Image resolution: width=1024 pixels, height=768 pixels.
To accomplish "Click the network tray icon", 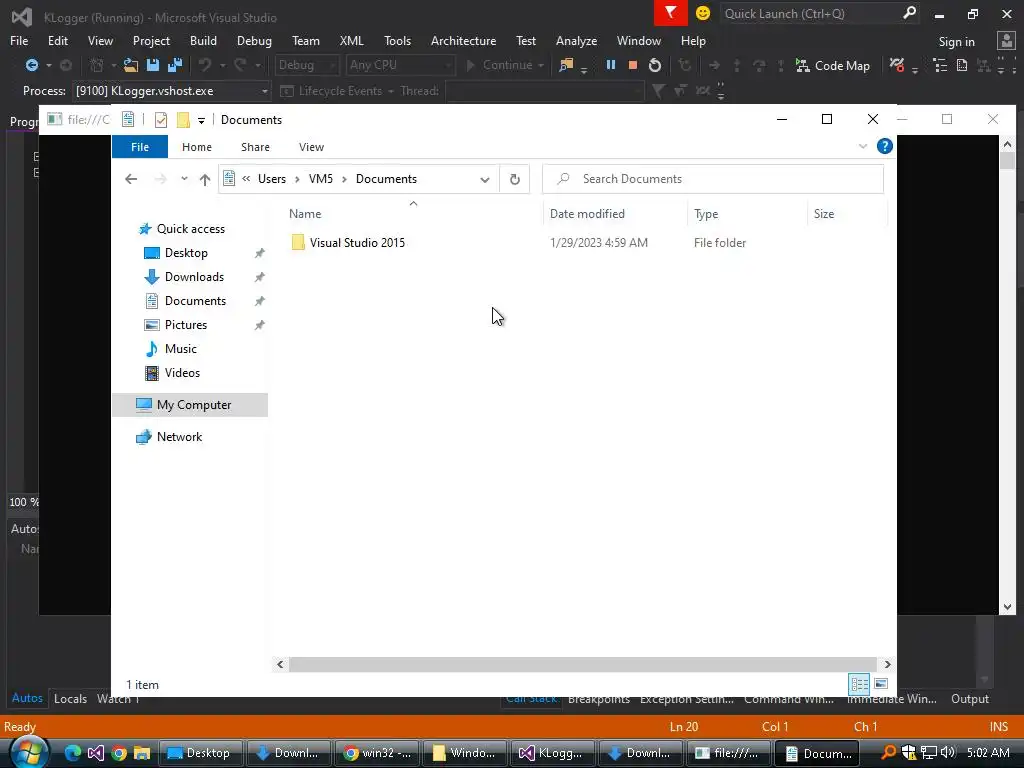I will click(x=929, y=752).
